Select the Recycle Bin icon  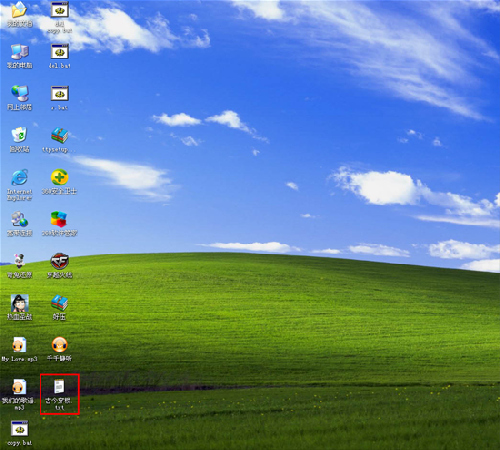pos(19,135)
